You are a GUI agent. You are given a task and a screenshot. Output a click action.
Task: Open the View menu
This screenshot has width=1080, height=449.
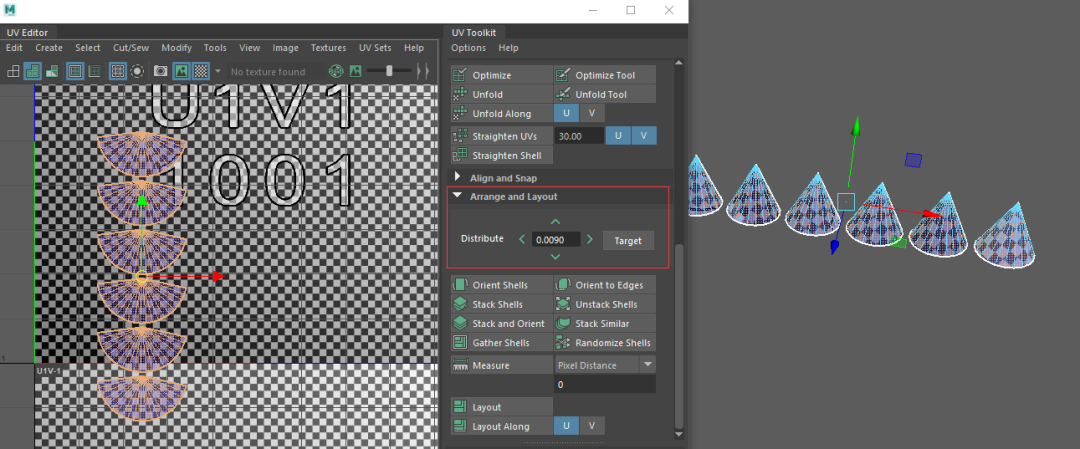tap(249, 48)
